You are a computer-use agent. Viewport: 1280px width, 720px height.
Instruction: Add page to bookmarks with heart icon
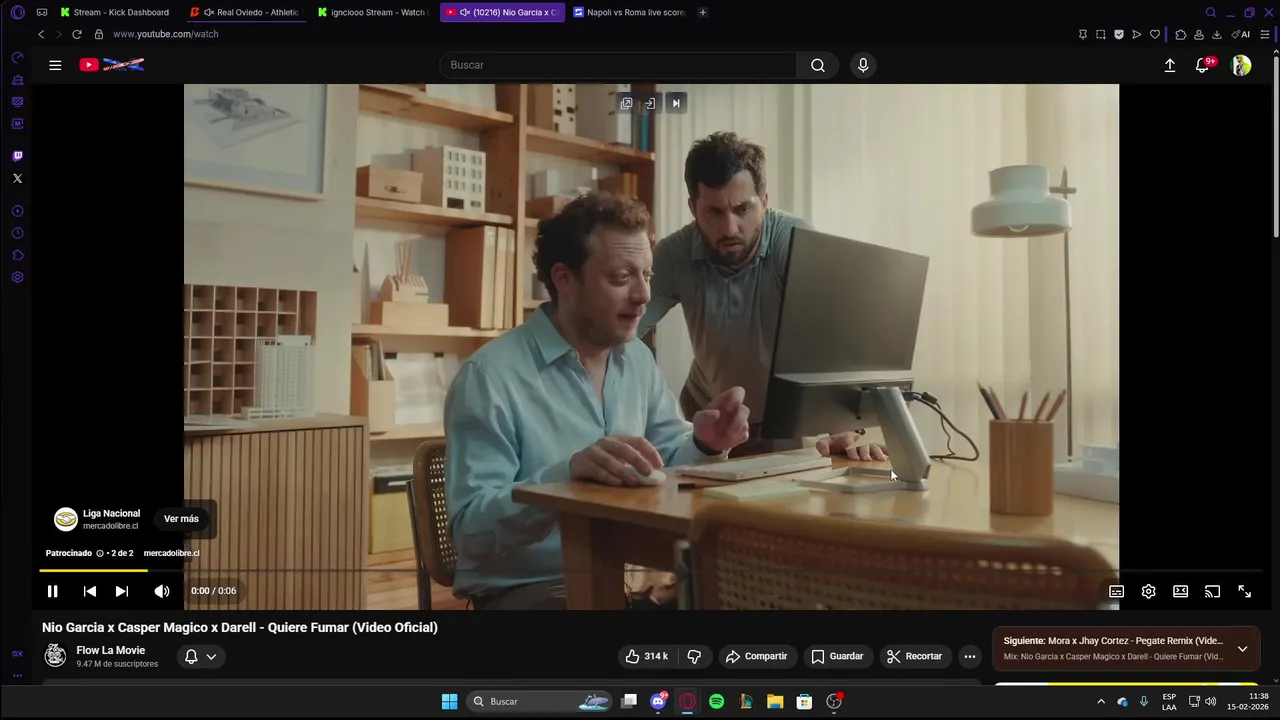[1155, 34]
